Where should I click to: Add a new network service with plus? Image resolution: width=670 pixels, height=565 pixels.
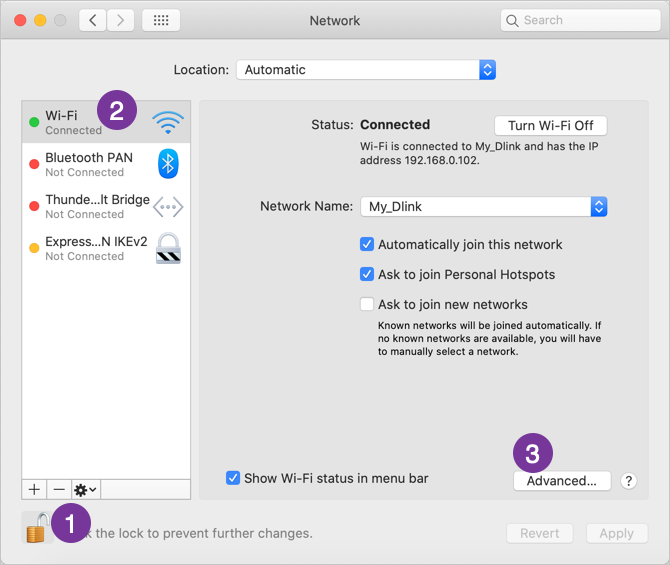point(34,489)
